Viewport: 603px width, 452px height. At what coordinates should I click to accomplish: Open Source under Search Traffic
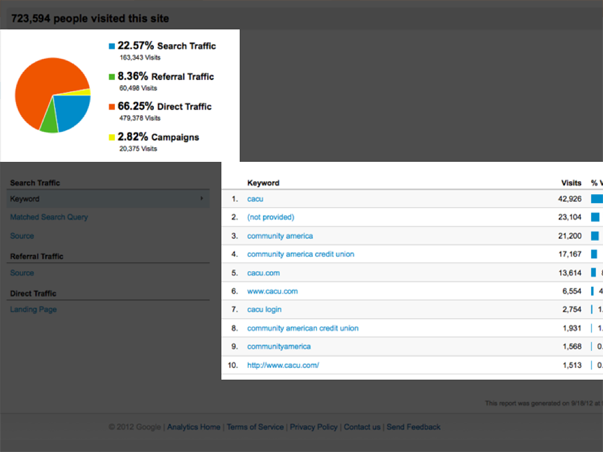[x=22, y=236]
